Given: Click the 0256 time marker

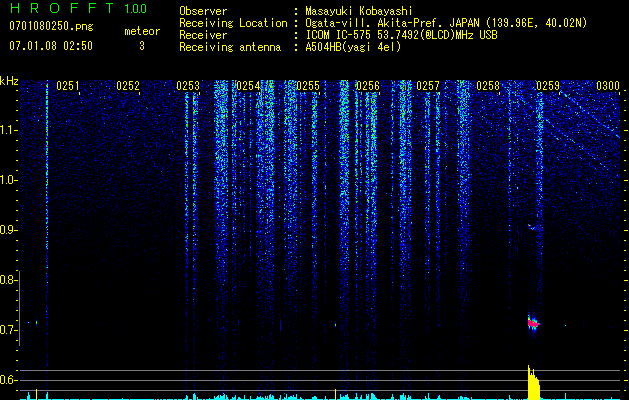Looking at the screenshot, I should pos(368,86).
